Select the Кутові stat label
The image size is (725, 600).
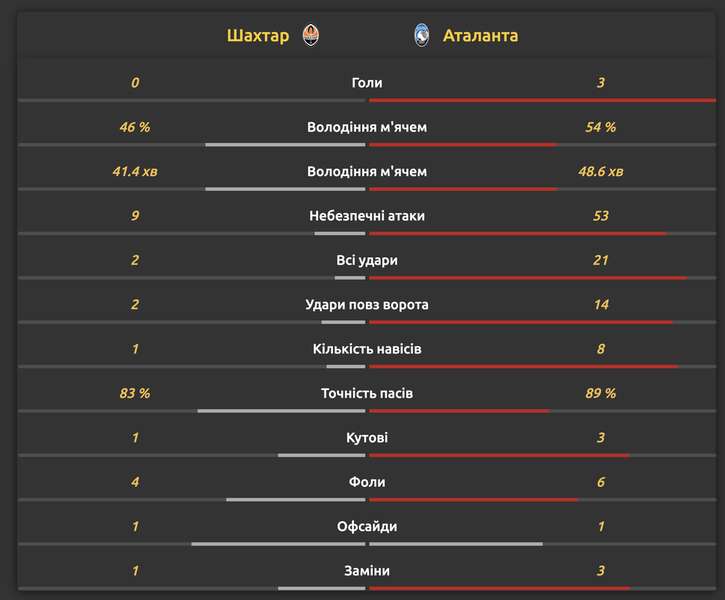coord(367,438)
